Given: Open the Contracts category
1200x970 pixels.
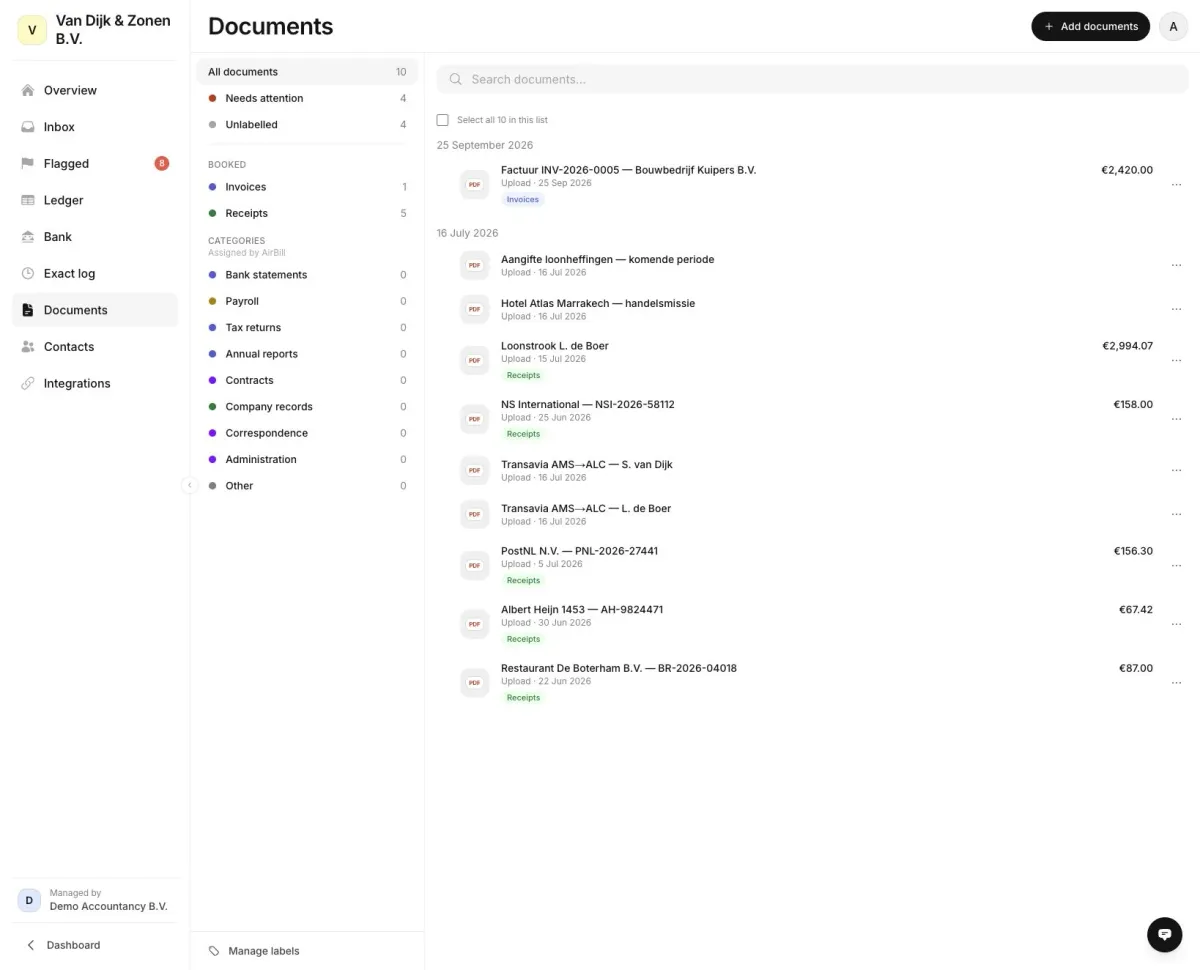Looking at the screenshot, I should (x=307, y=380).
